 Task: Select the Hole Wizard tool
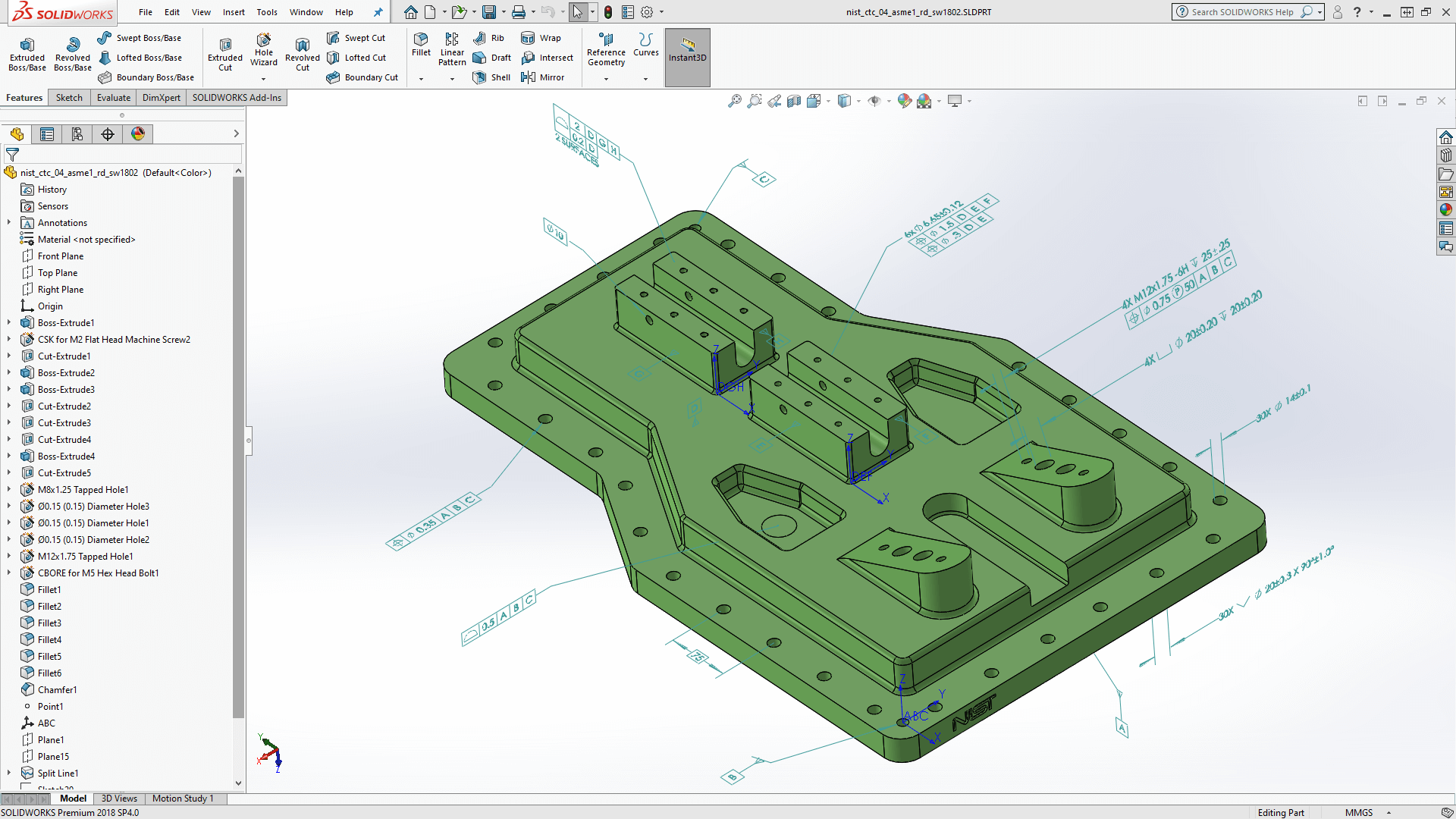pyautogui.click(x=261, y=48)
